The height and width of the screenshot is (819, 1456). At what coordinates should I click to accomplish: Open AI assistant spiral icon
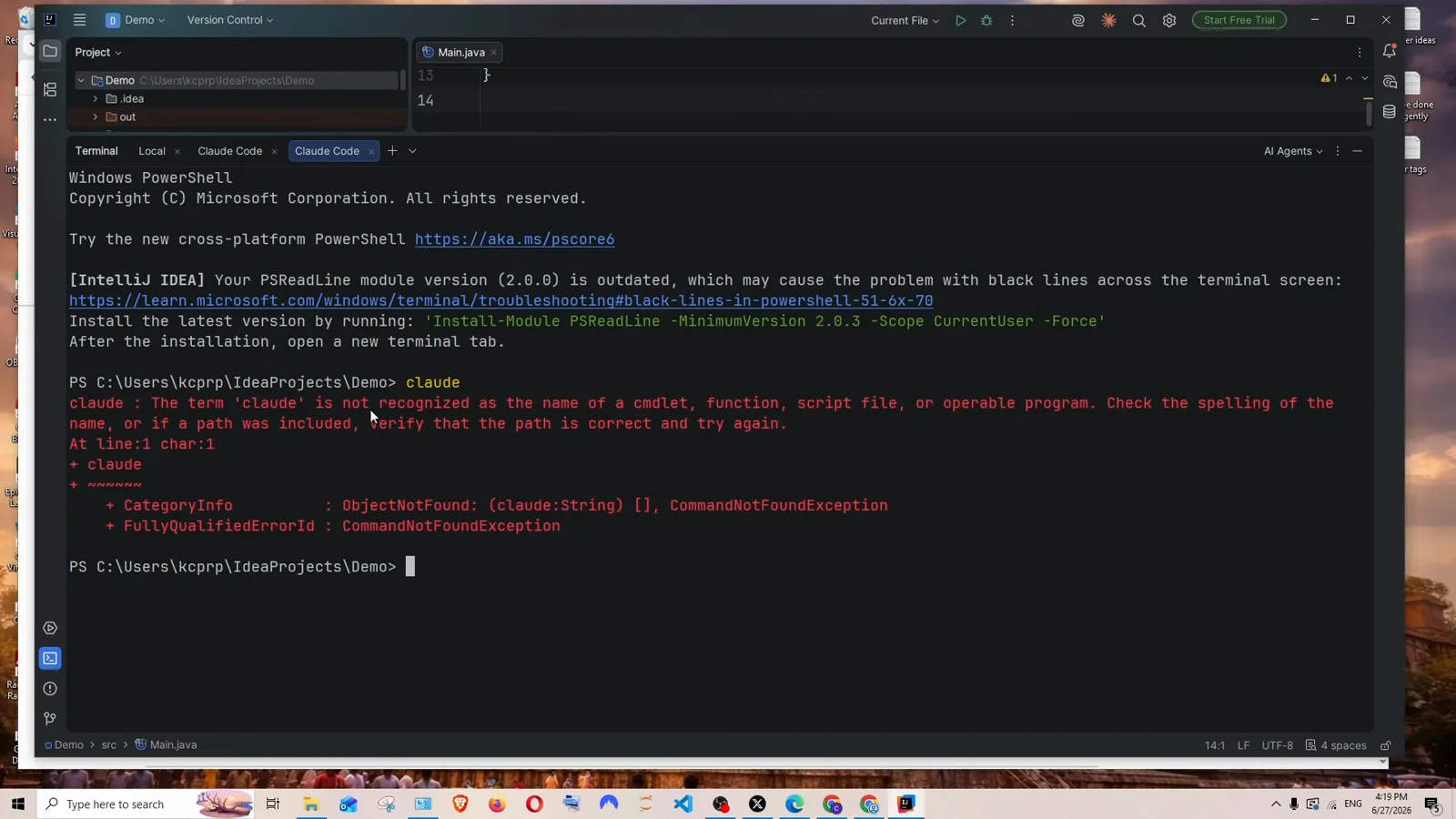click(1078, 20)
